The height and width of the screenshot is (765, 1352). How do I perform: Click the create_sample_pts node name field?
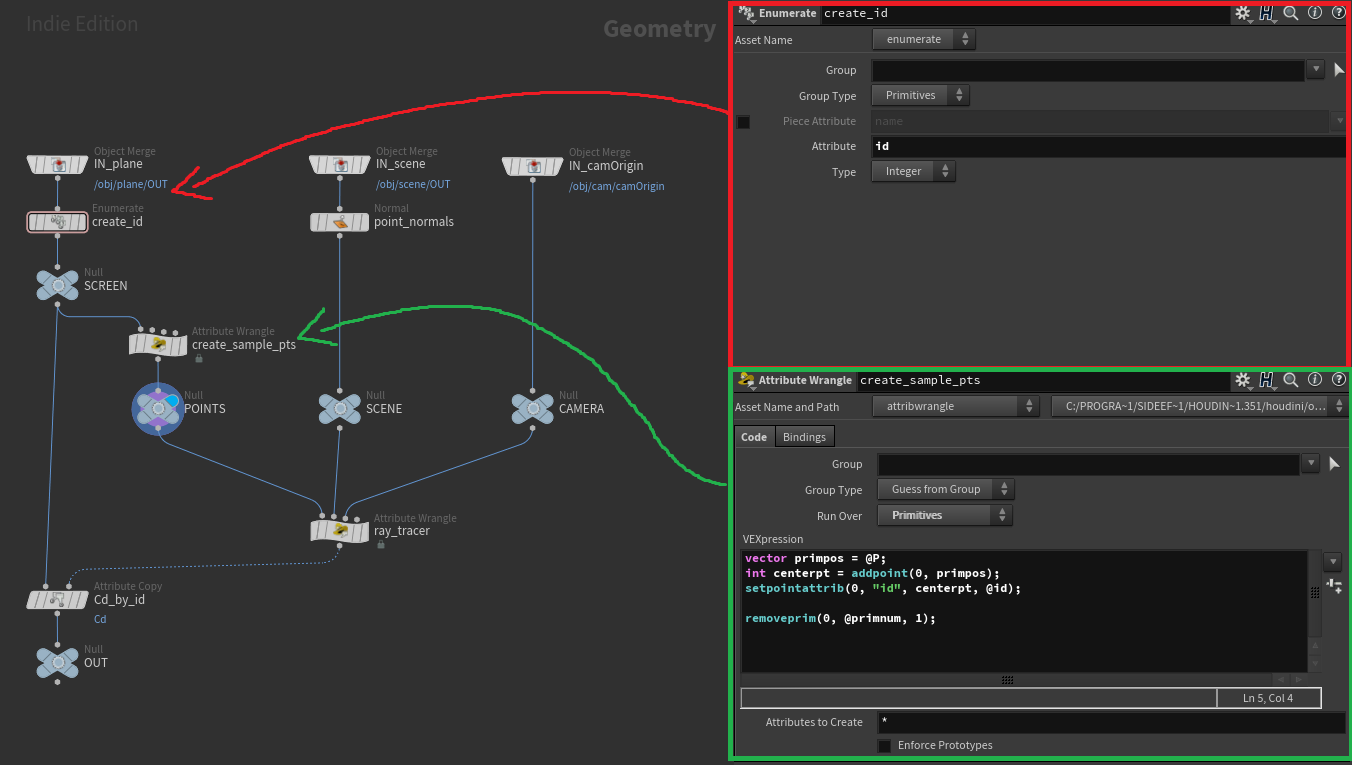(1042, 380)
